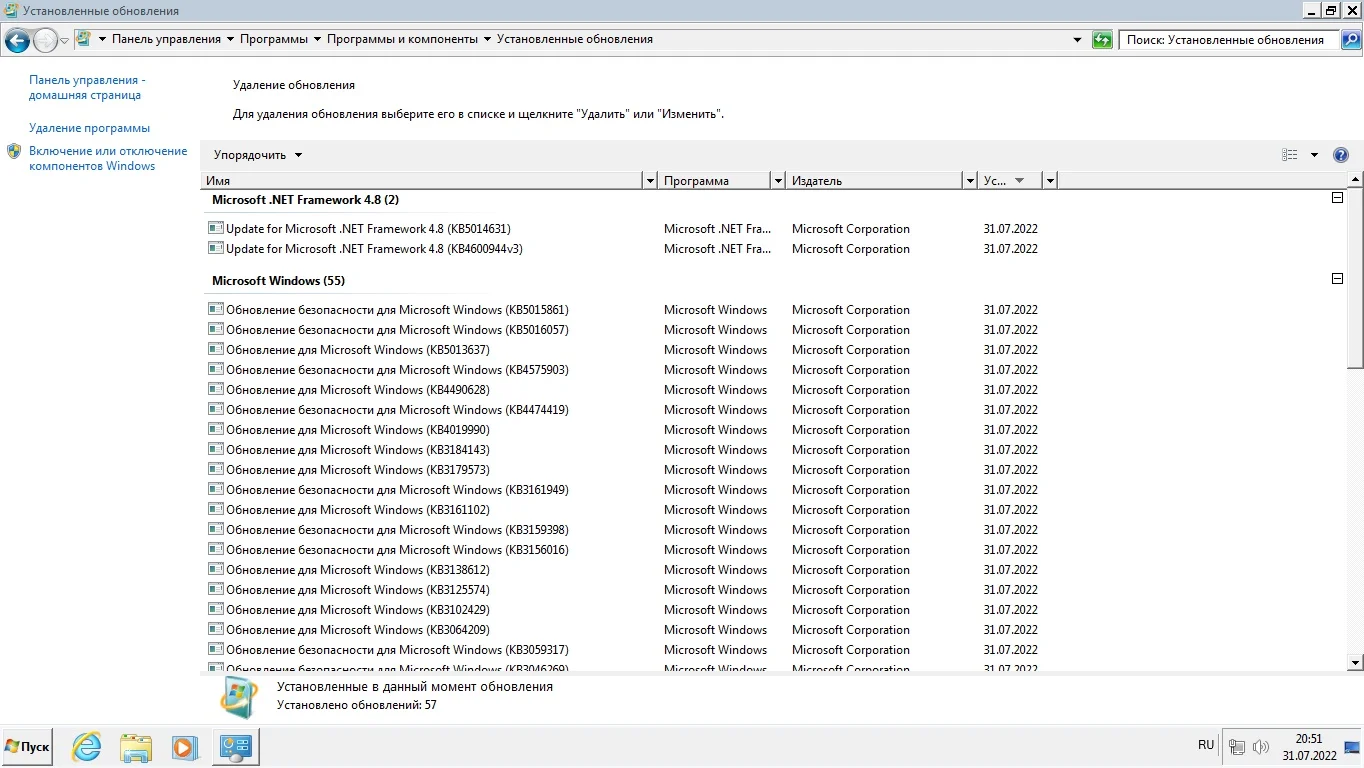Click the icon of update KB3102429
1364x768 pixels.
coord(215,609)
